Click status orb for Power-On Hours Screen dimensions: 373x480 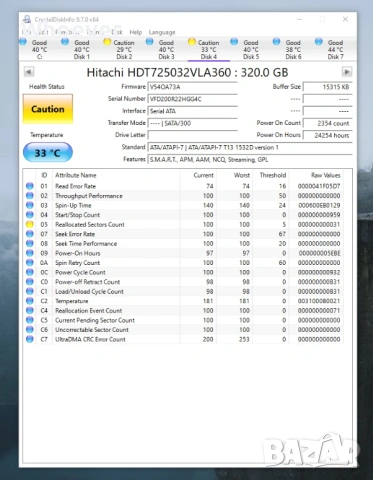click(x=30, y=253)
